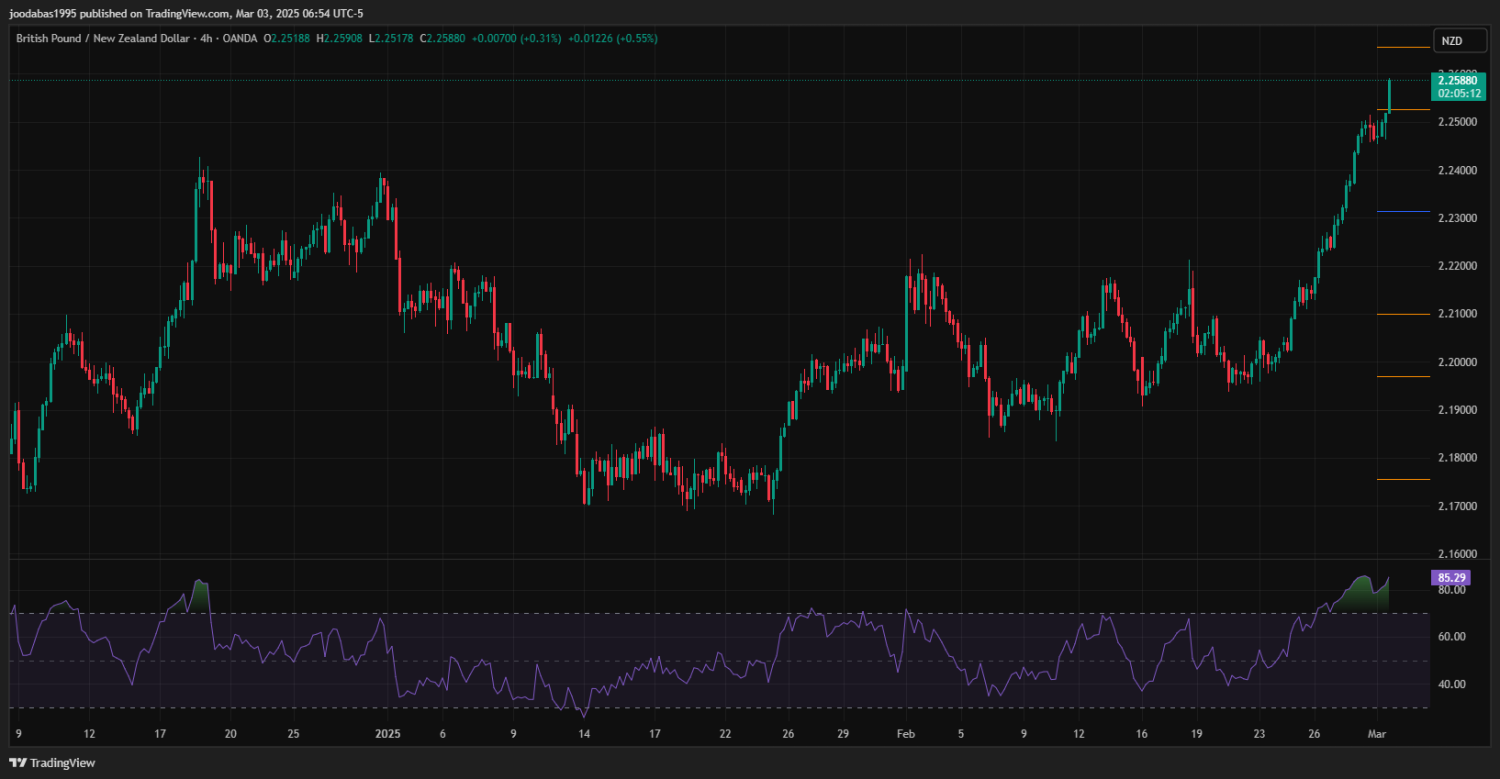Click the orange level line near 2.21000
Screen dimensions: 1500x779
1403,314
